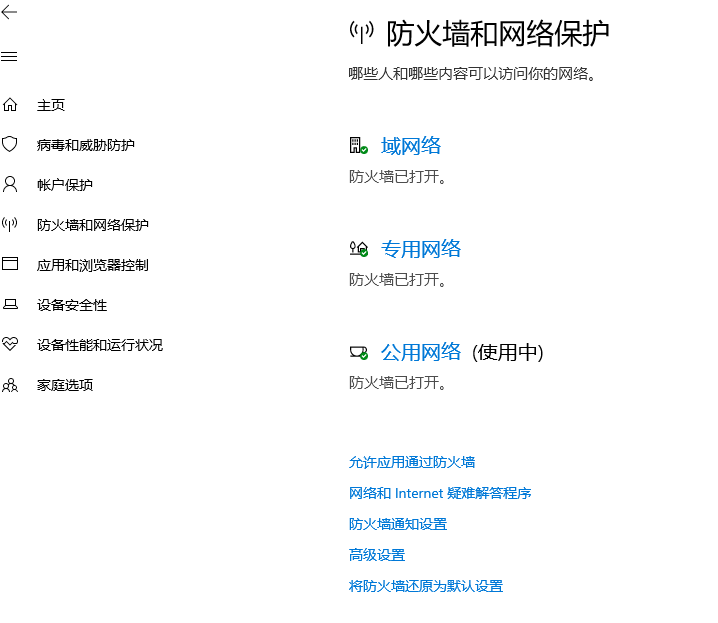
Task: Click the building icon next to 域网络
Action: click(x=359, y=146)
